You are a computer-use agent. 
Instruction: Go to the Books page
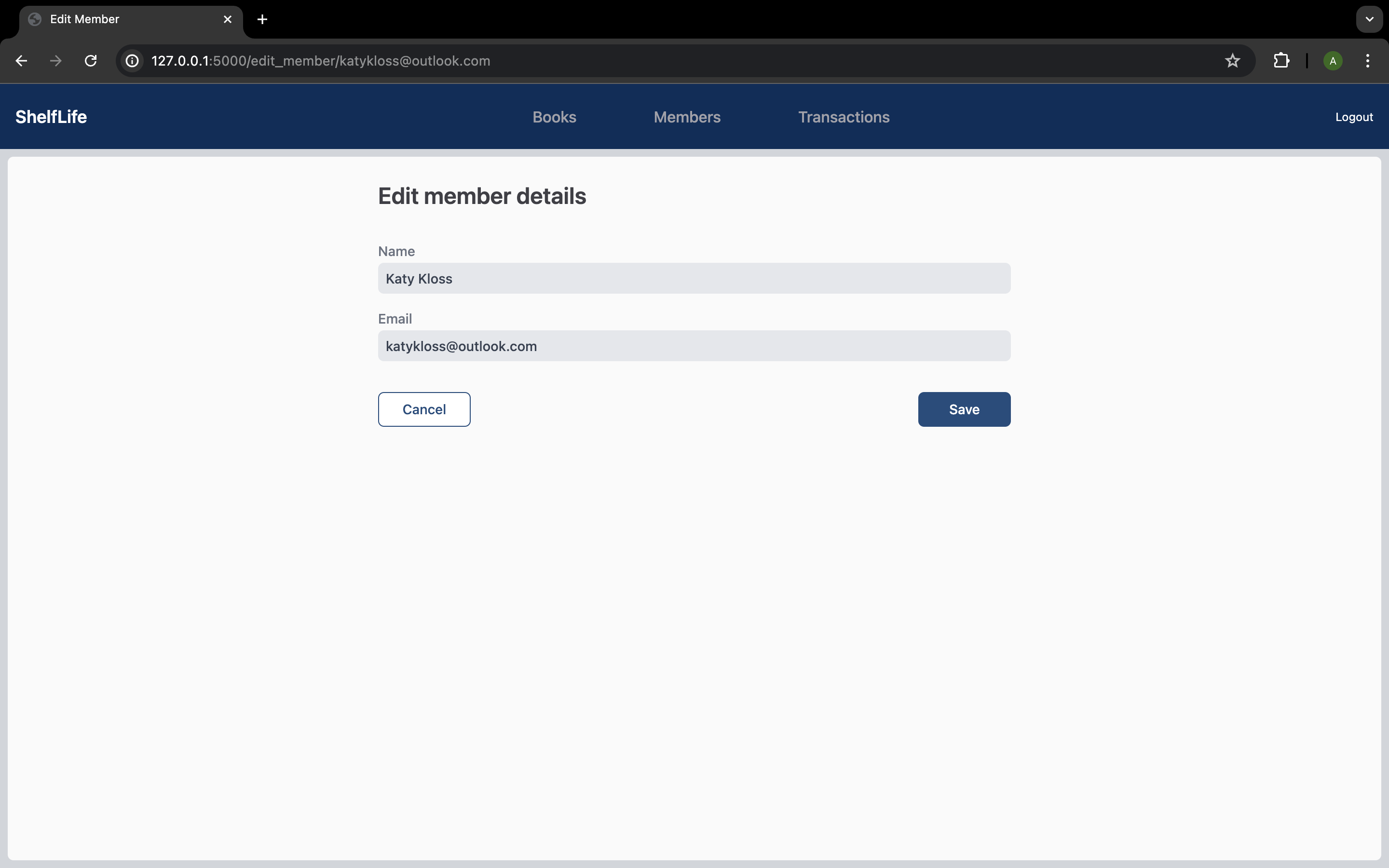point(554,117)
